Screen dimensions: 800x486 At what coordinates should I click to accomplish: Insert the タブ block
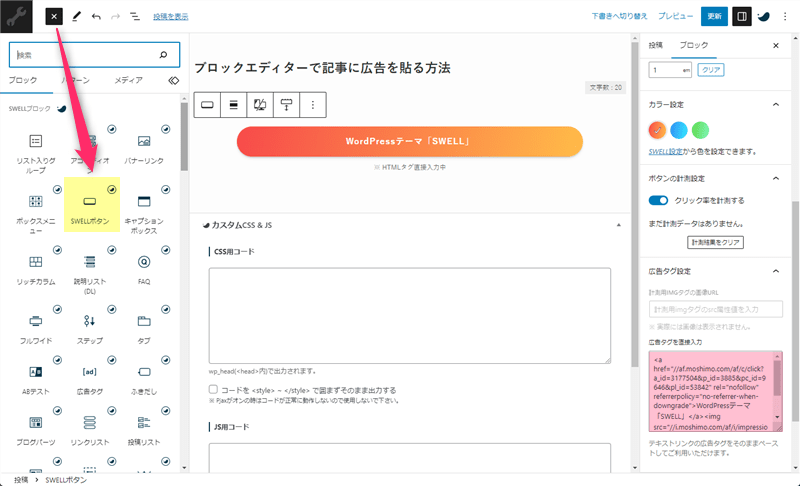pyautogui.click(x=144, y=328)
